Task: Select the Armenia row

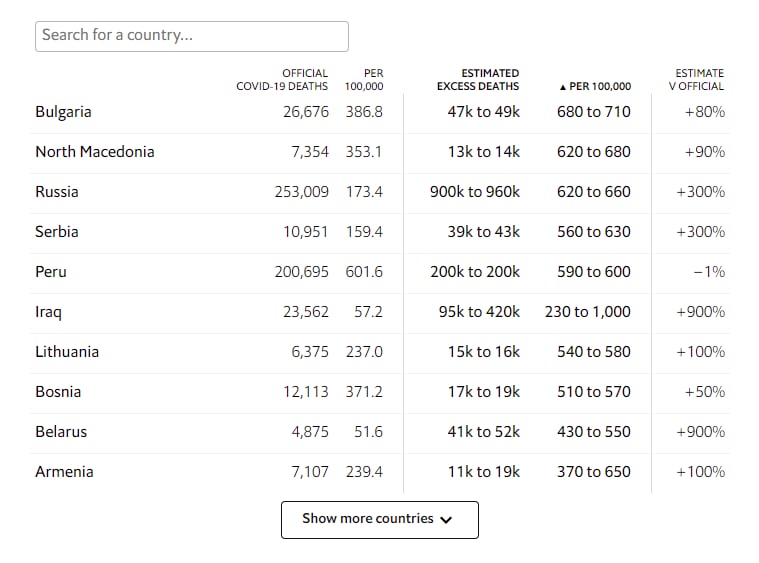Action: click(380, 472)
